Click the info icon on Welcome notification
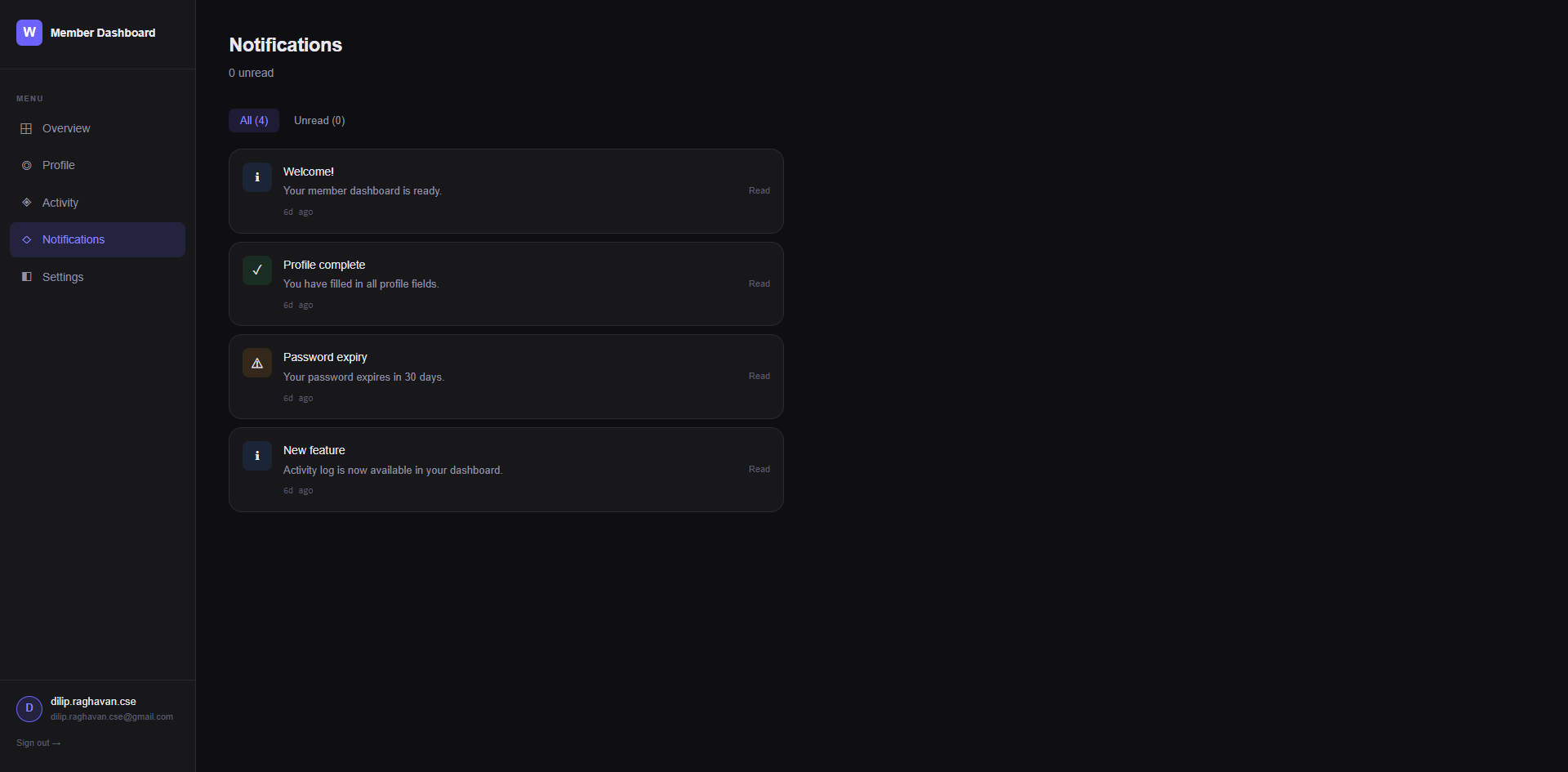This screenshot has width=1568, height=772. point(257,177)
